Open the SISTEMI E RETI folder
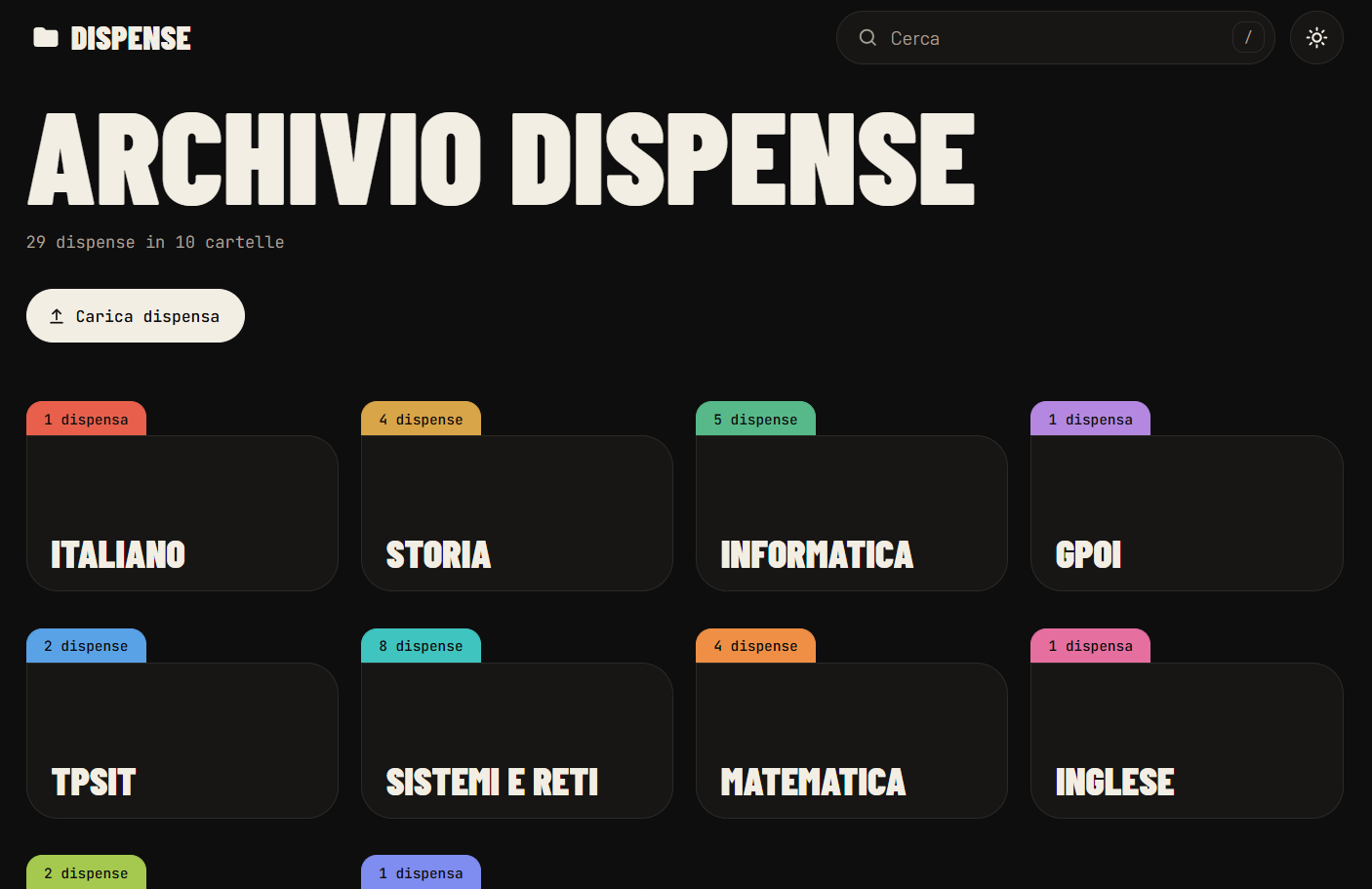 coord(517,741)
